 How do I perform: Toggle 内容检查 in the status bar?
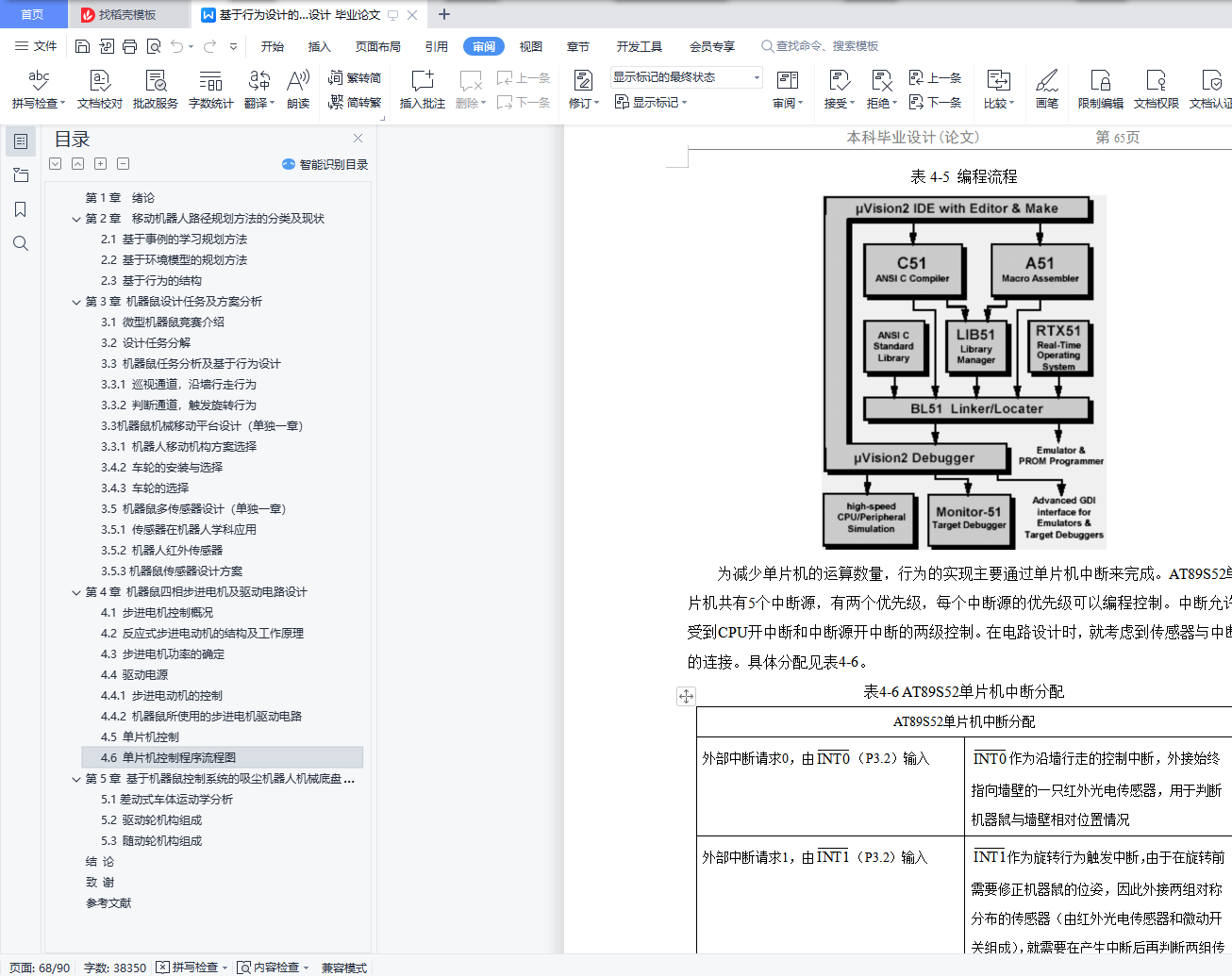[273, 968]
